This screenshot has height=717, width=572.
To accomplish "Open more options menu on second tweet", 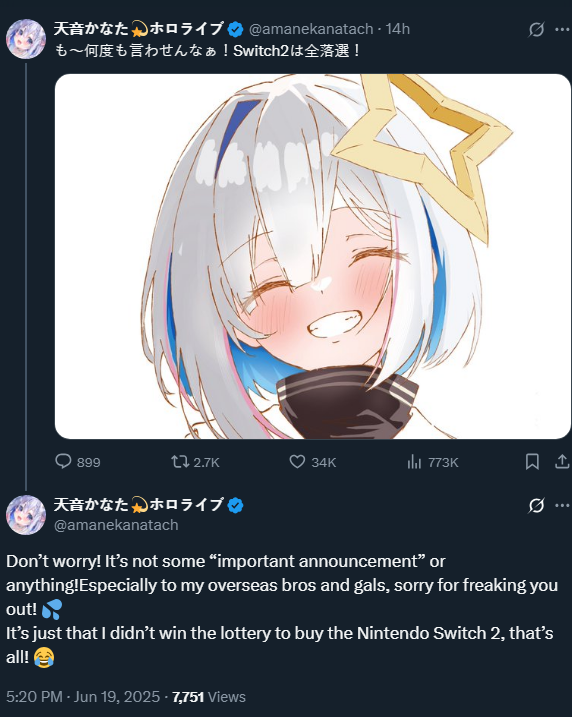I will [x=562, y=505].
